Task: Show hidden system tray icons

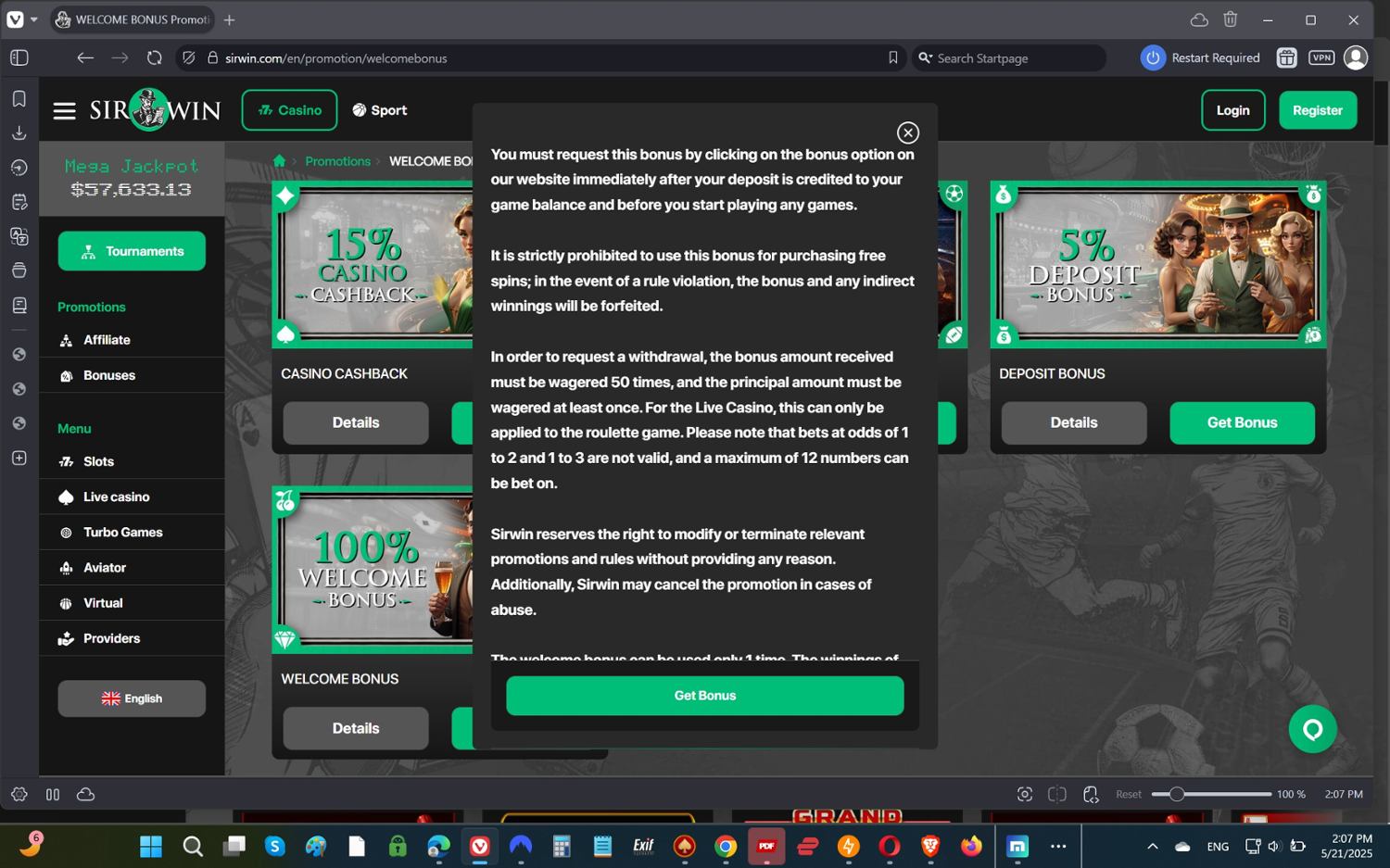Action: coord(1152,846)
